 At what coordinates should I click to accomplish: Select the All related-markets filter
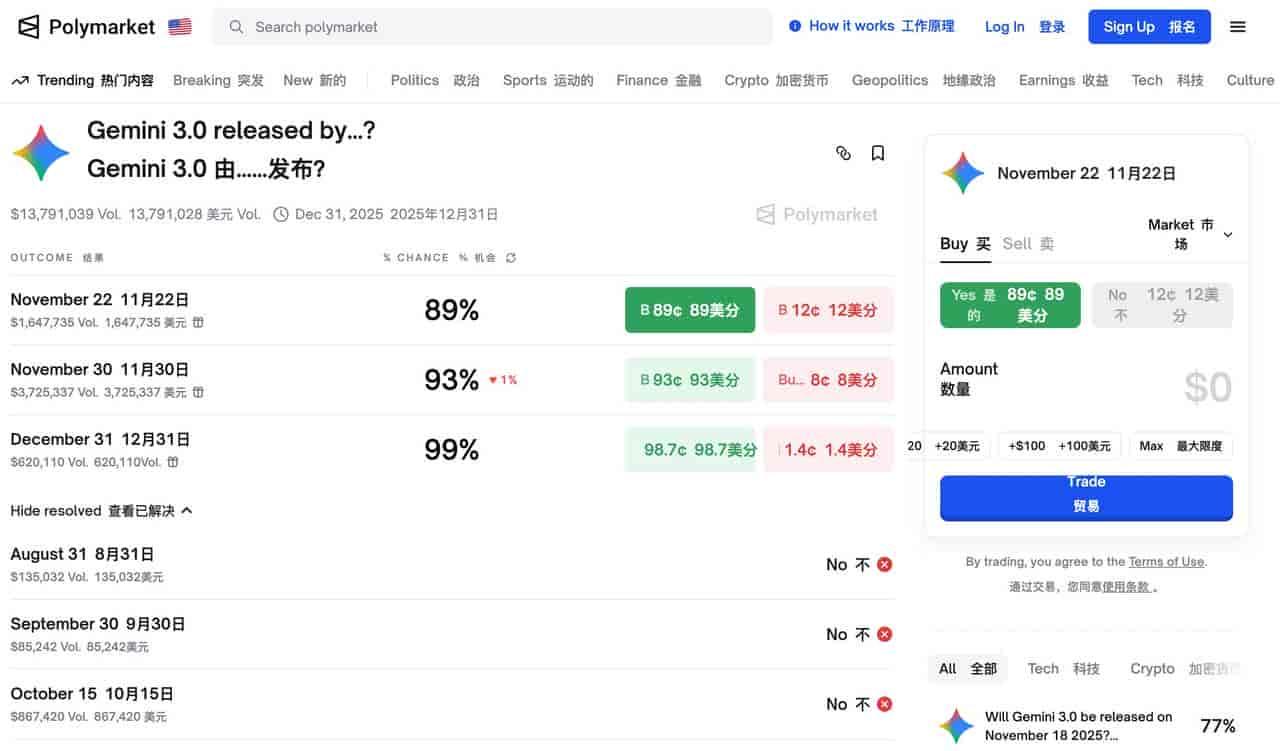coord(967,669)
